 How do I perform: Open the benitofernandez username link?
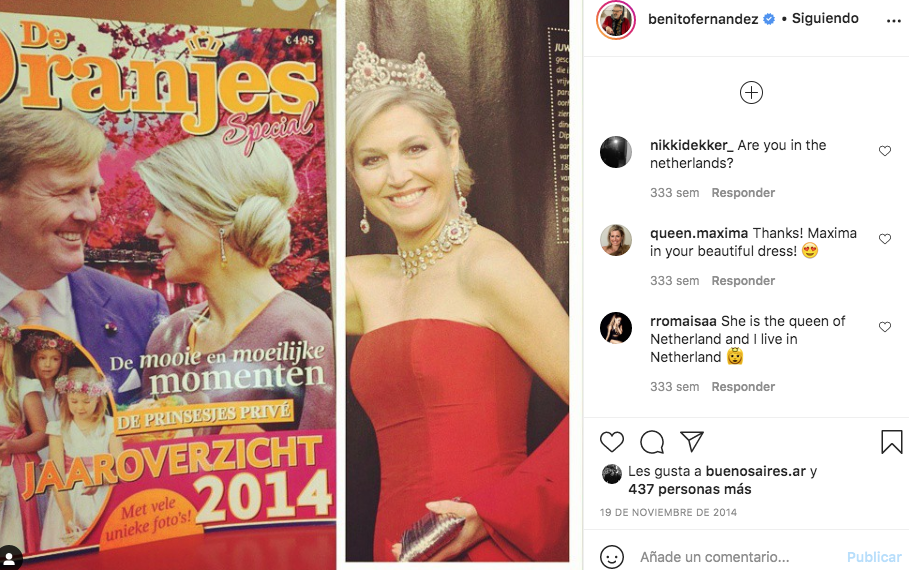click(703, 19)
